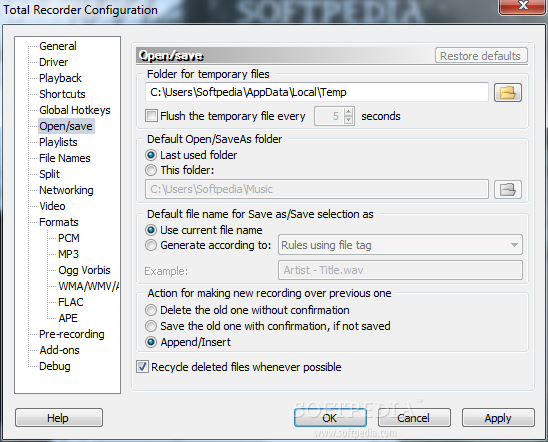Confirm settings with the OK button
This screenshot has width=548, height=442.
pos(330,418)
